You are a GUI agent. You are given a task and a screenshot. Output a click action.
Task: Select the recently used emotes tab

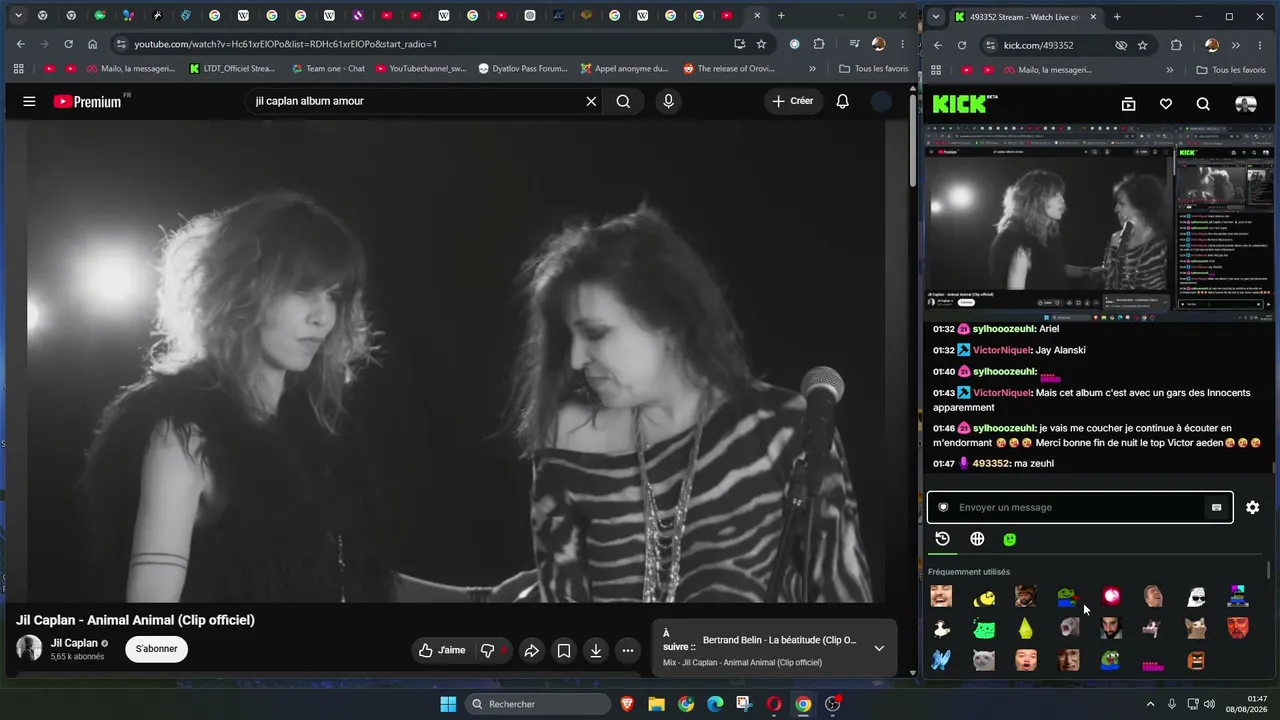coord(942,539)
